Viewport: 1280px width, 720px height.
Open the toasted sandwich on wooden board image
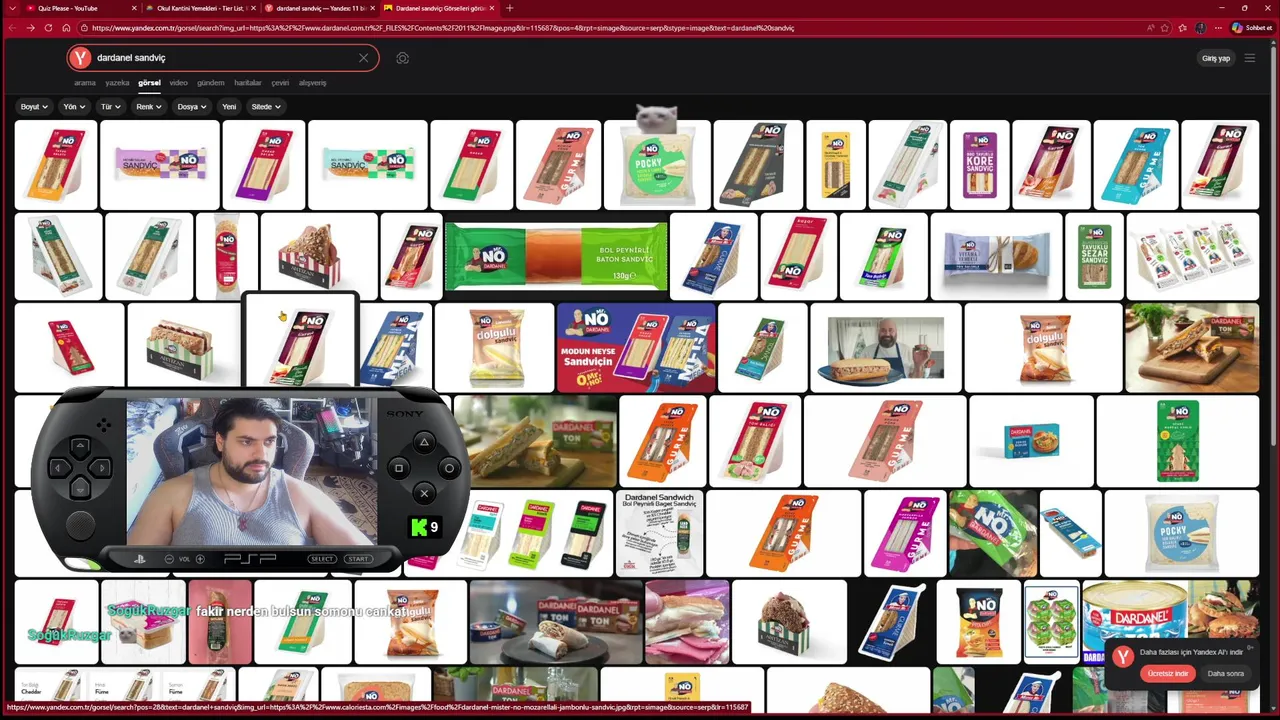pyautogui.click(x=1192, y=348)
